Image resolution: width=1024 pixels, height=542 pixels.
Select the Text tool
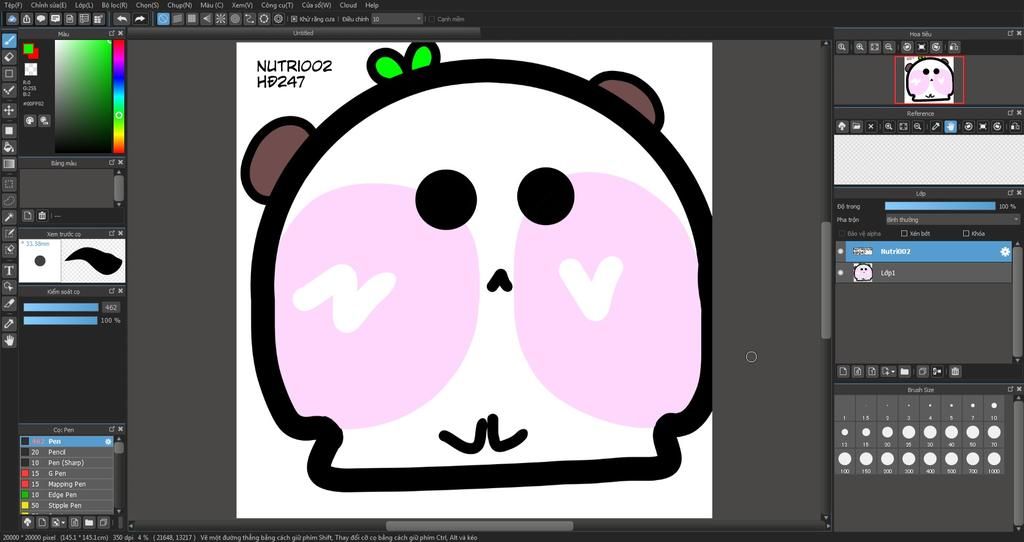coord(9,270)
